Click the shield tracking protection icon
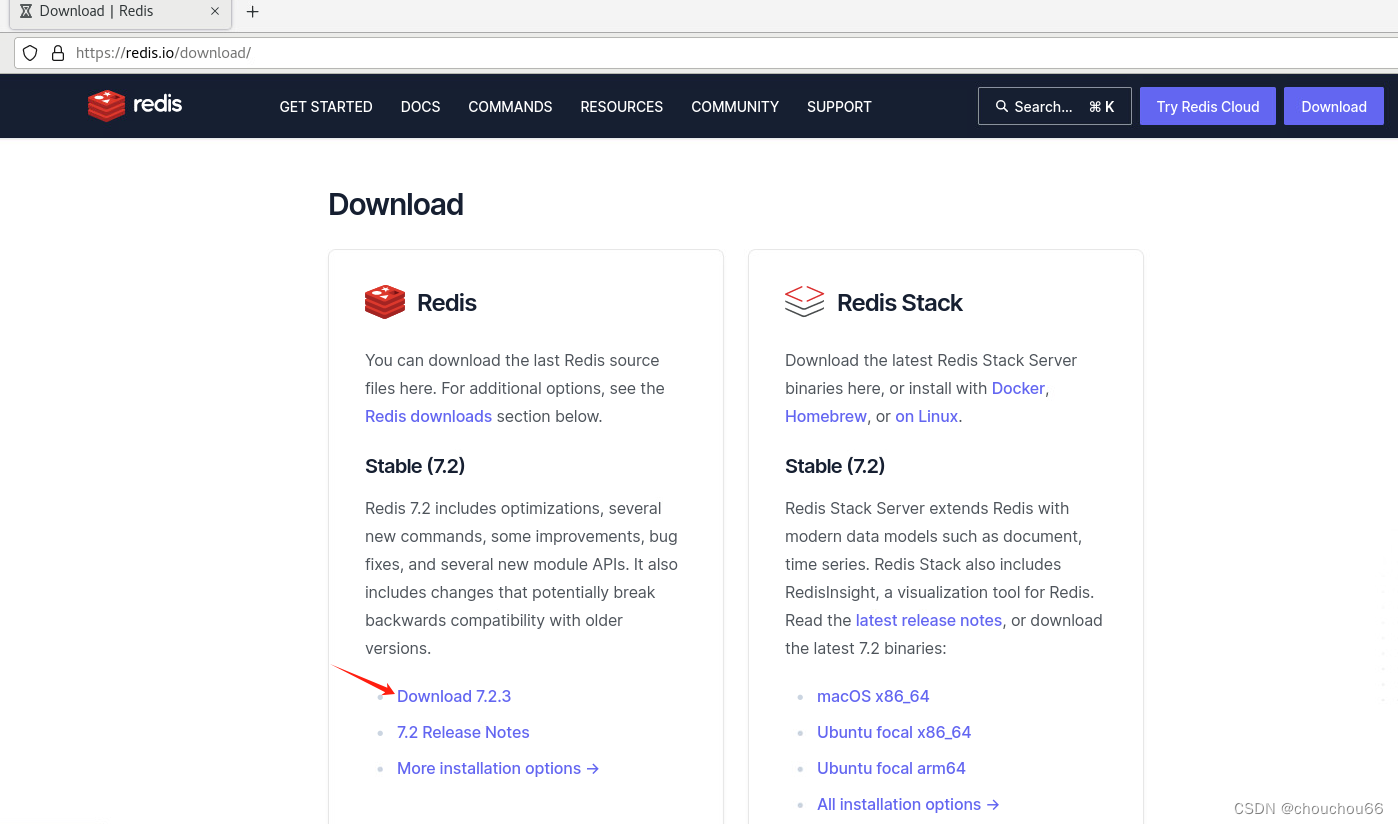Image resolution: width=1398 pixels, height=824 pixels. (x=30, y=53)
